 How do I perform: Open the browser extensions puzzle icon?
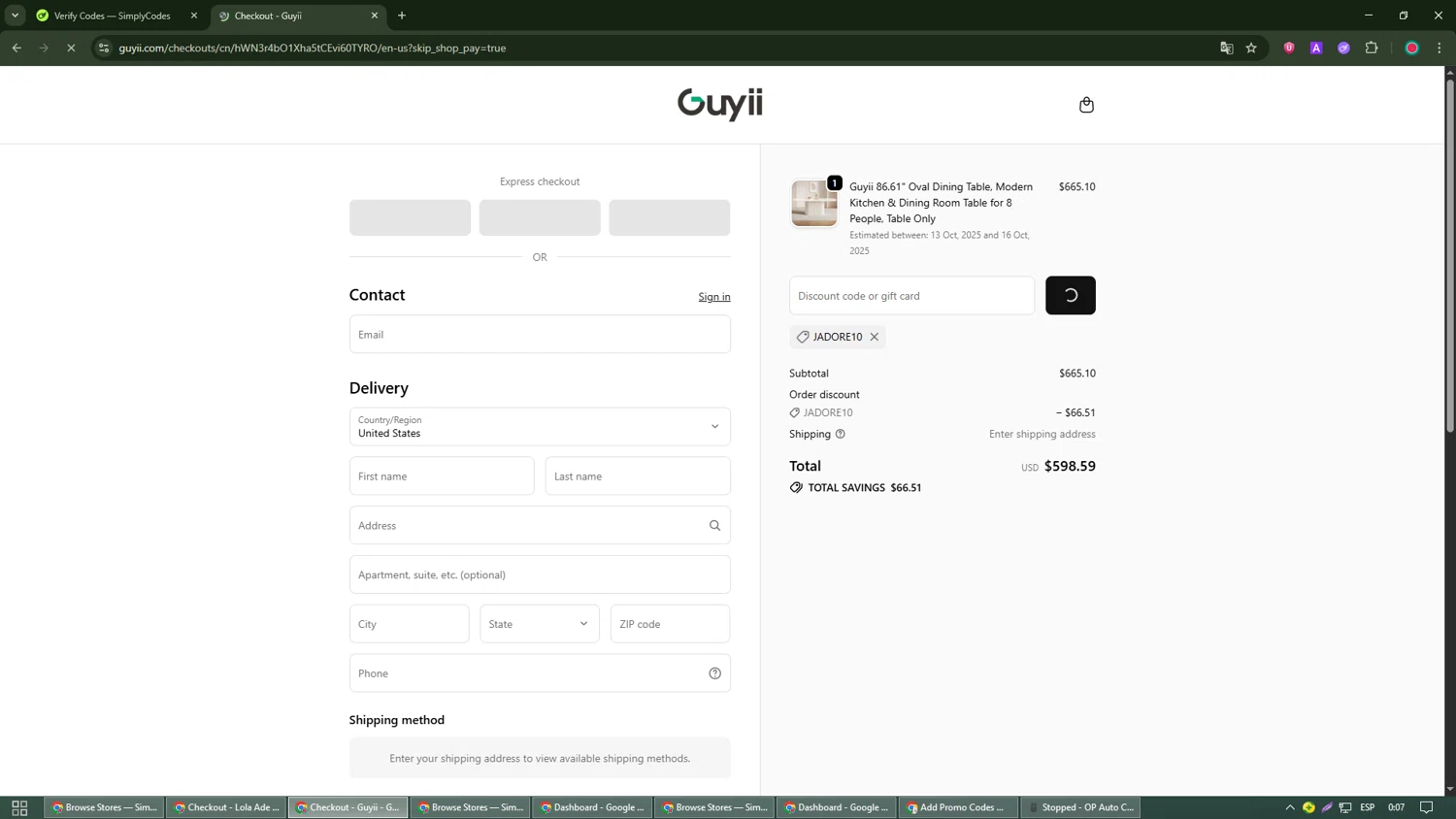pyautogui.click(x=1372, y=48)
